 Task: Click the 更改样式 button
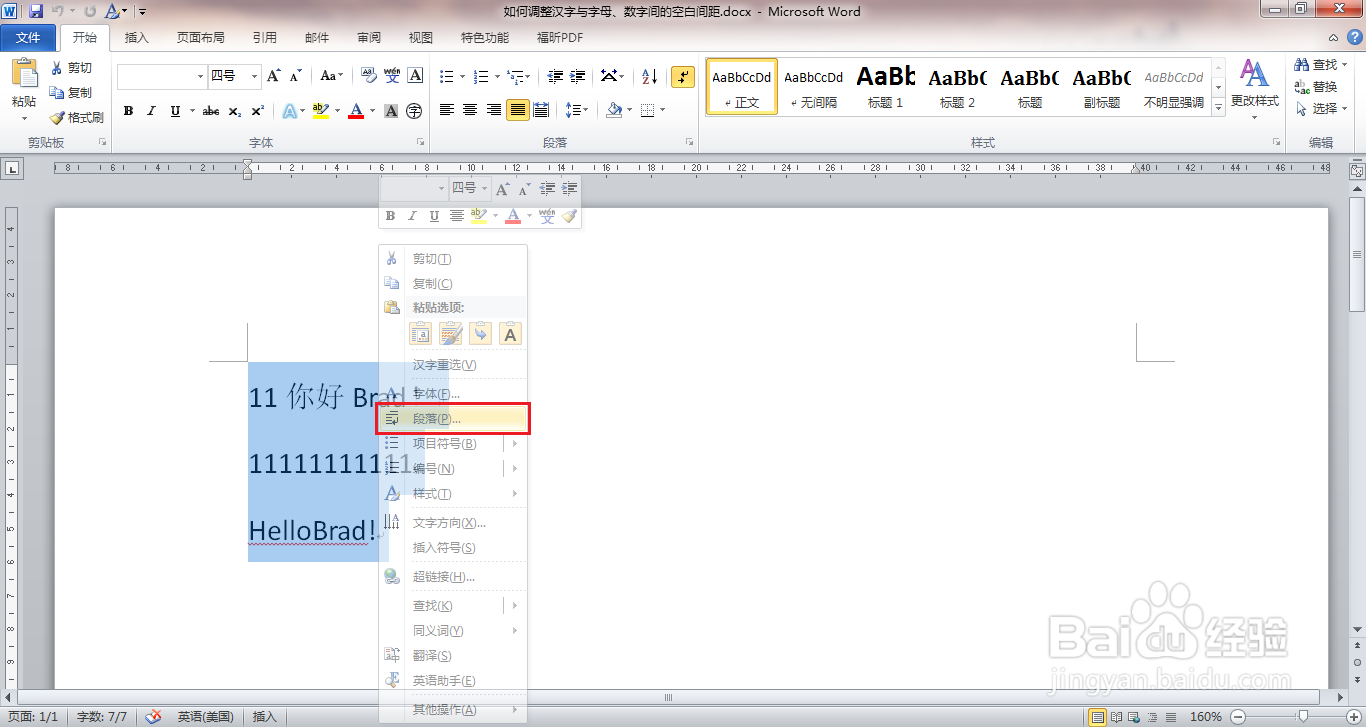click(x=1254, y=88)
